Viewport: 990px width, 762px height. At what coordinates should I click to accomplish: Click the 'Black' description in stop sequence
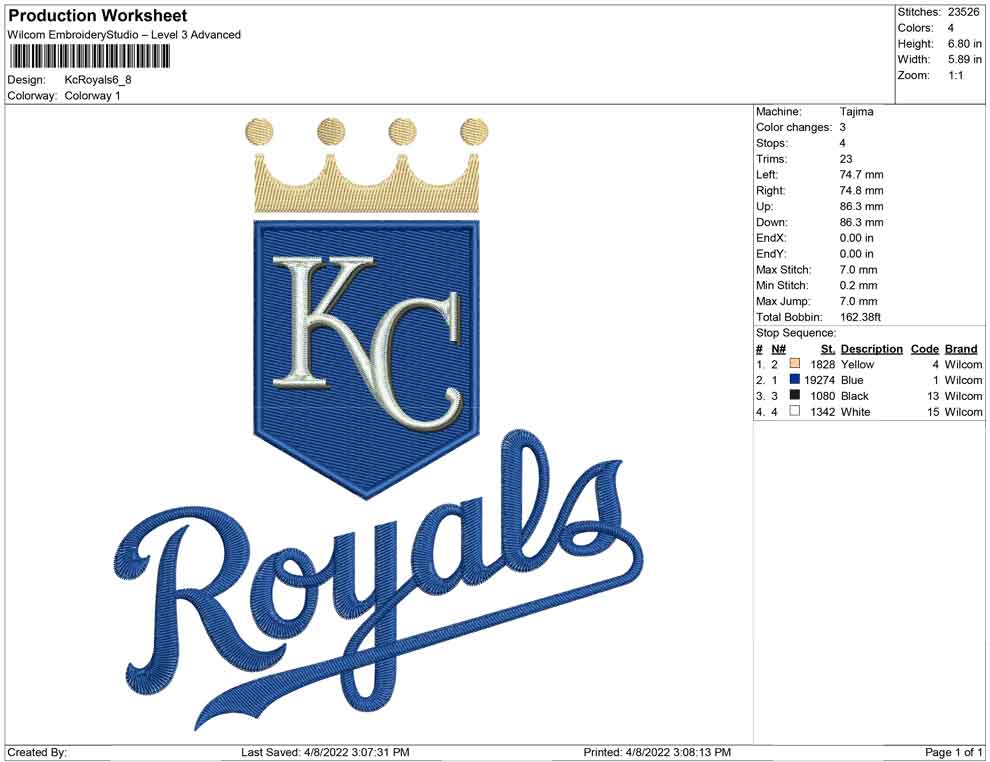(855, 396)
